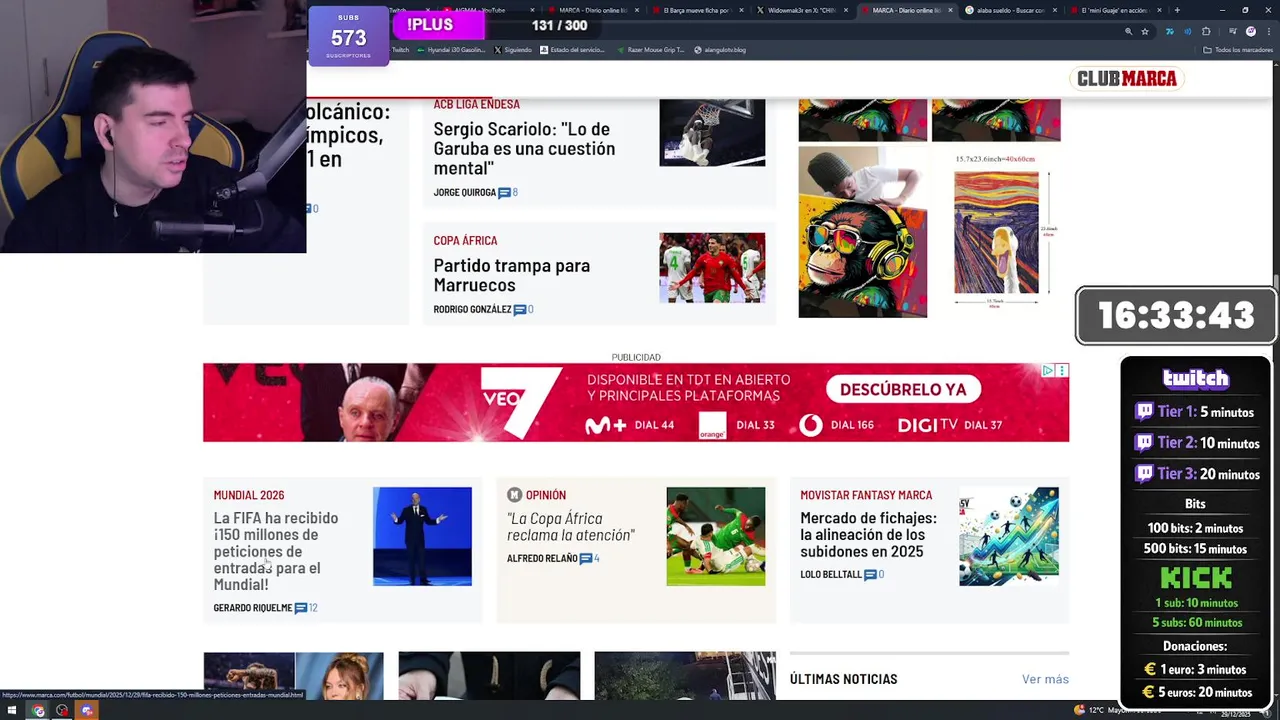Click author name Gerardo Riquelme

[x=252, y=608]
